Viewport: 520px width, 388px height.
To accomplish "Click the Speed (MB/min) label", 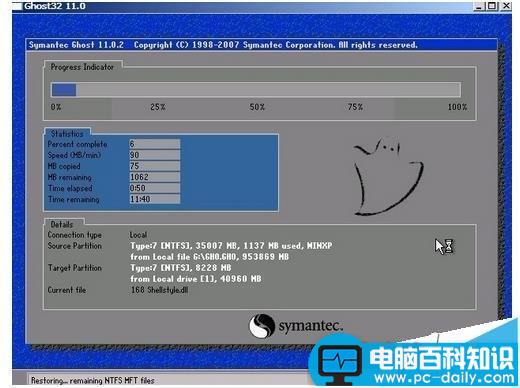I will 74,155.
